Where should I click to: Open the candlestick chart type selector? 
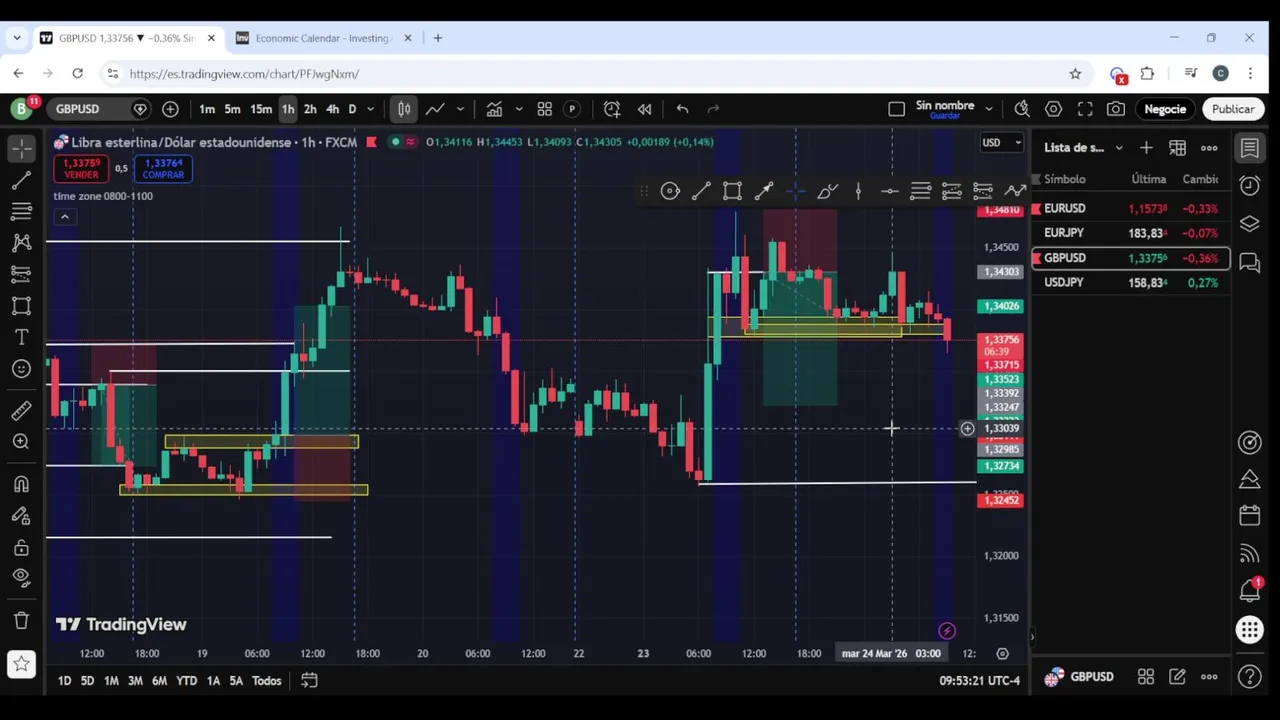404,109
